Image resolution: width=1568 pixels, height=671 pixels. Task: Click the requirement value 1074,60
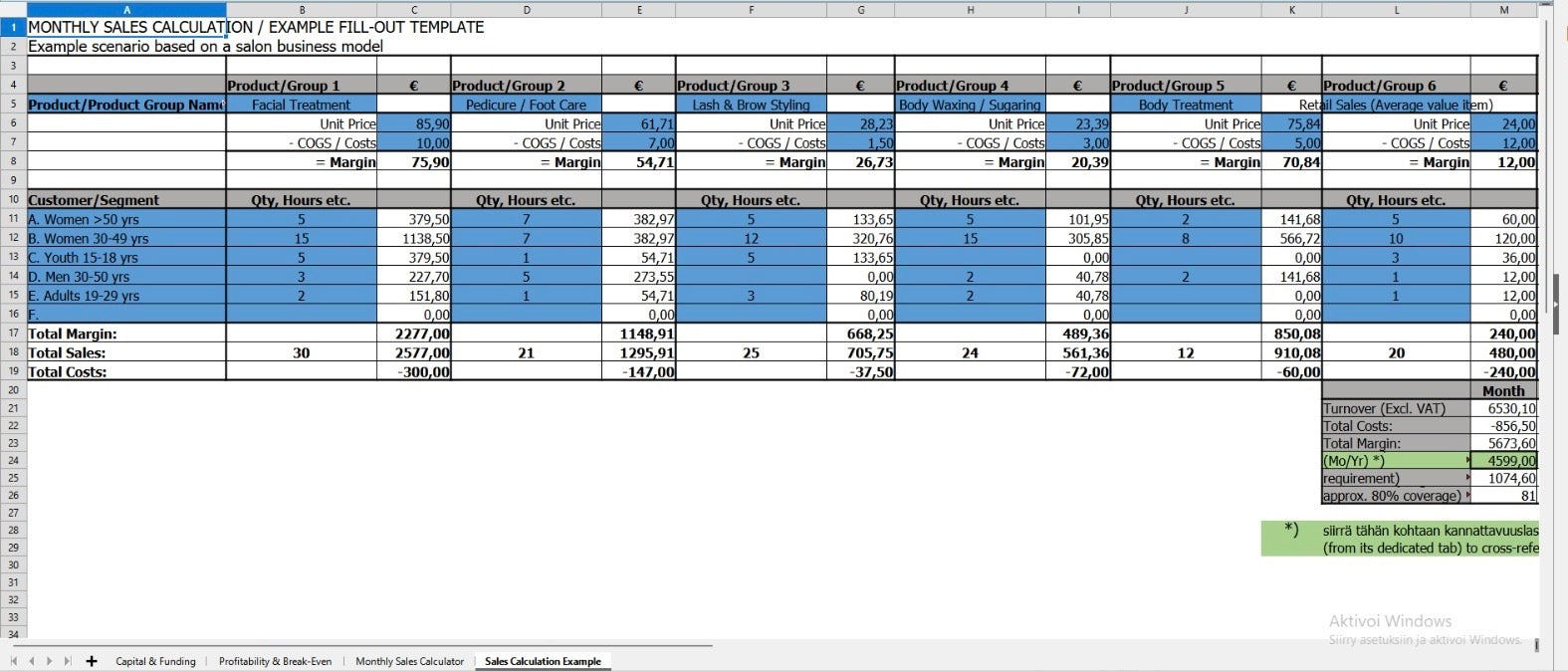[x=1503, y=478]
